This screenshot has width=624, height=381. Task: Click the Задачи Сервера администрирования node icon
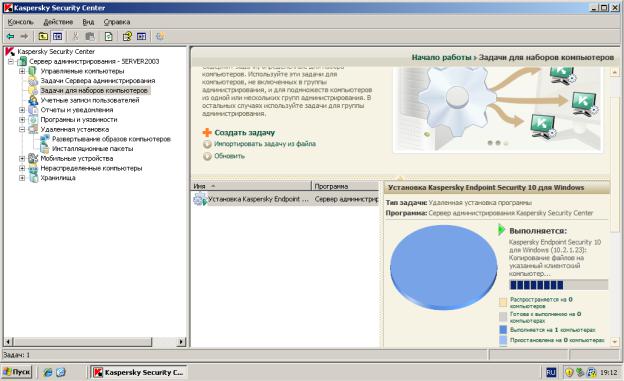tap(33, 81)
